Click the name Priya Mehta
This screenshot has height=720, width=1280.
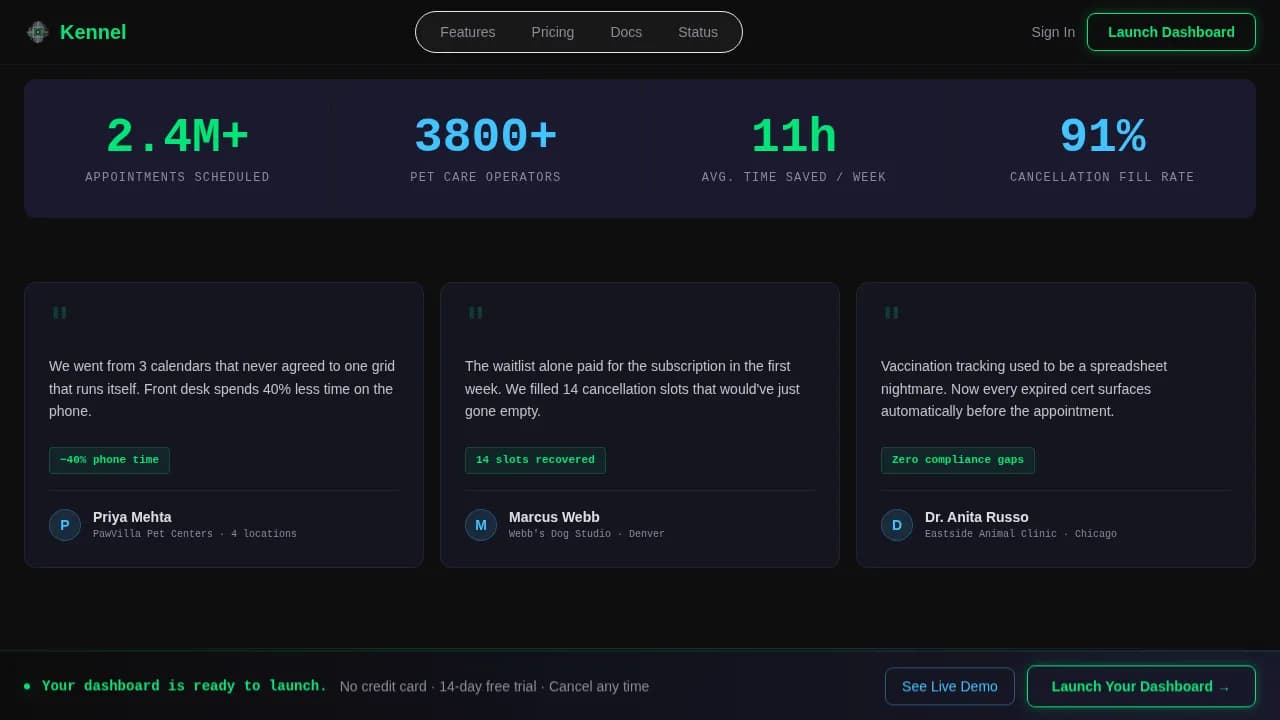tap(132, 517)
